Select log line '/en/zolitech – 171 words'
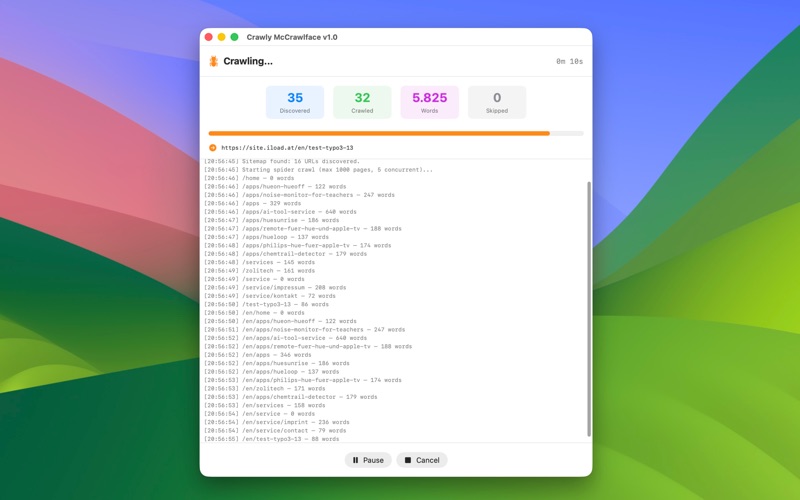Image resolution: width=800 pixels, height=500 pixels. 265,388
